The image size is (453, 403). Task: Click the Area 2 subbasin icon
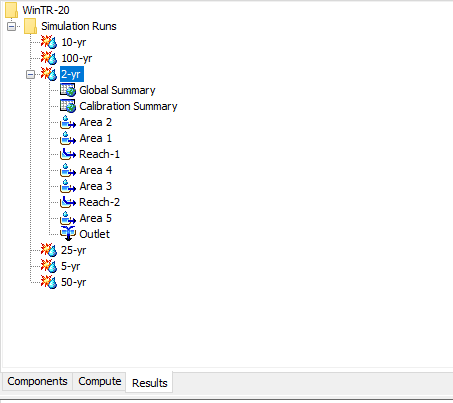[68, 122]
